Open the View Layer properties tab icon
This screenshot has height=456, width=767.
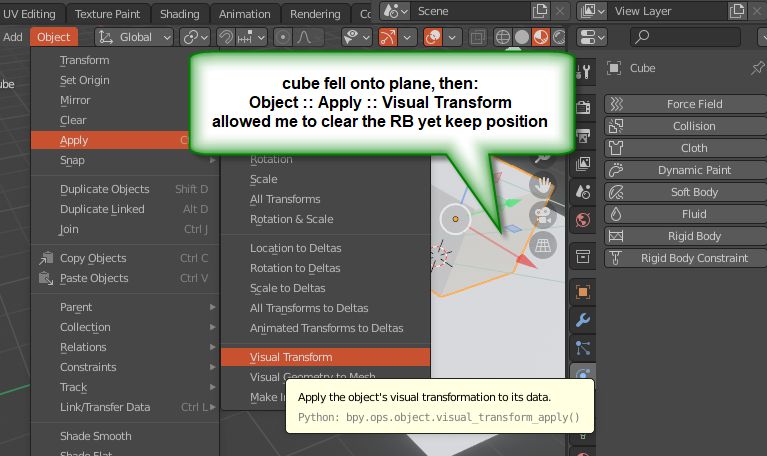[x=583, y=163]
